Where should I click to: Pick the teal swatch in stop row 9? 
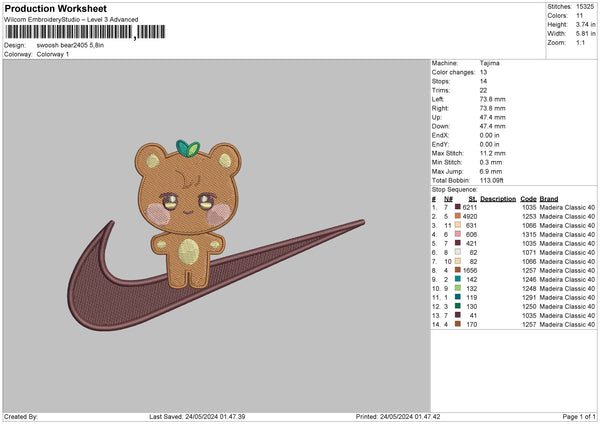458,279
